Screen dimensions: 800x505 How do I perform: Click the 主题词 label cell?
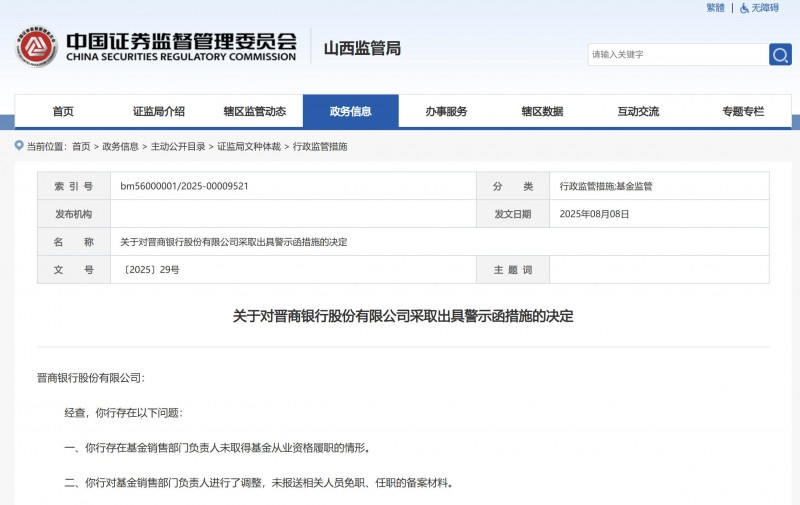(x=513, y=270)
